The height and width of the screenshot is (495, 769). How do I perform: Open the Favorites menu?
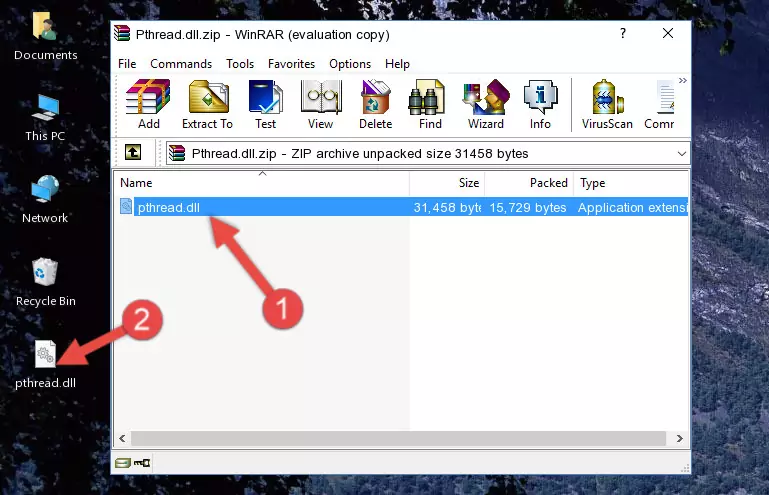pyautogui.click(x=291, y=64)
